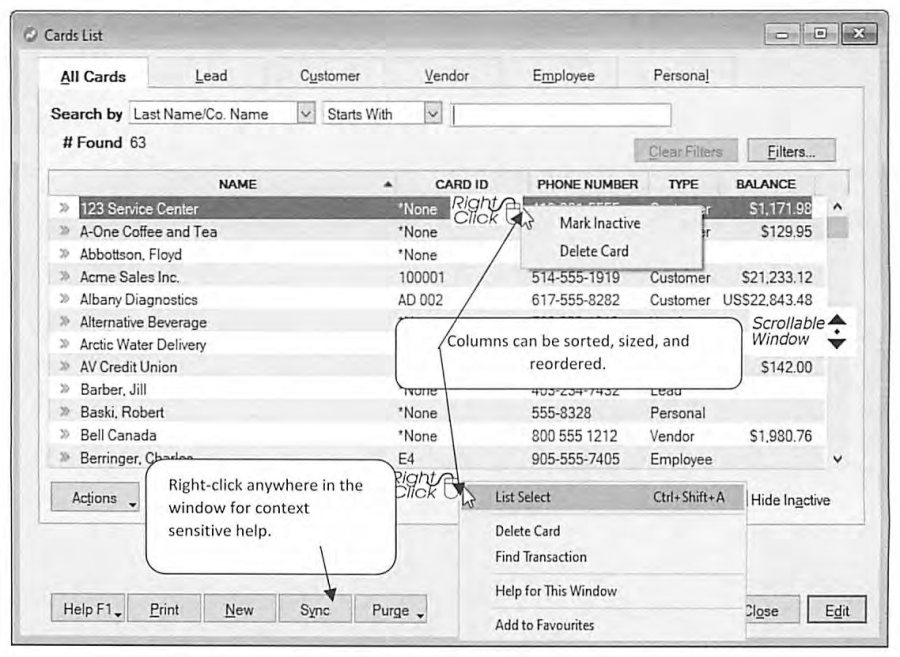The image size is (900, 657).
Task: Click the Print button
Action: click(164, 609)
